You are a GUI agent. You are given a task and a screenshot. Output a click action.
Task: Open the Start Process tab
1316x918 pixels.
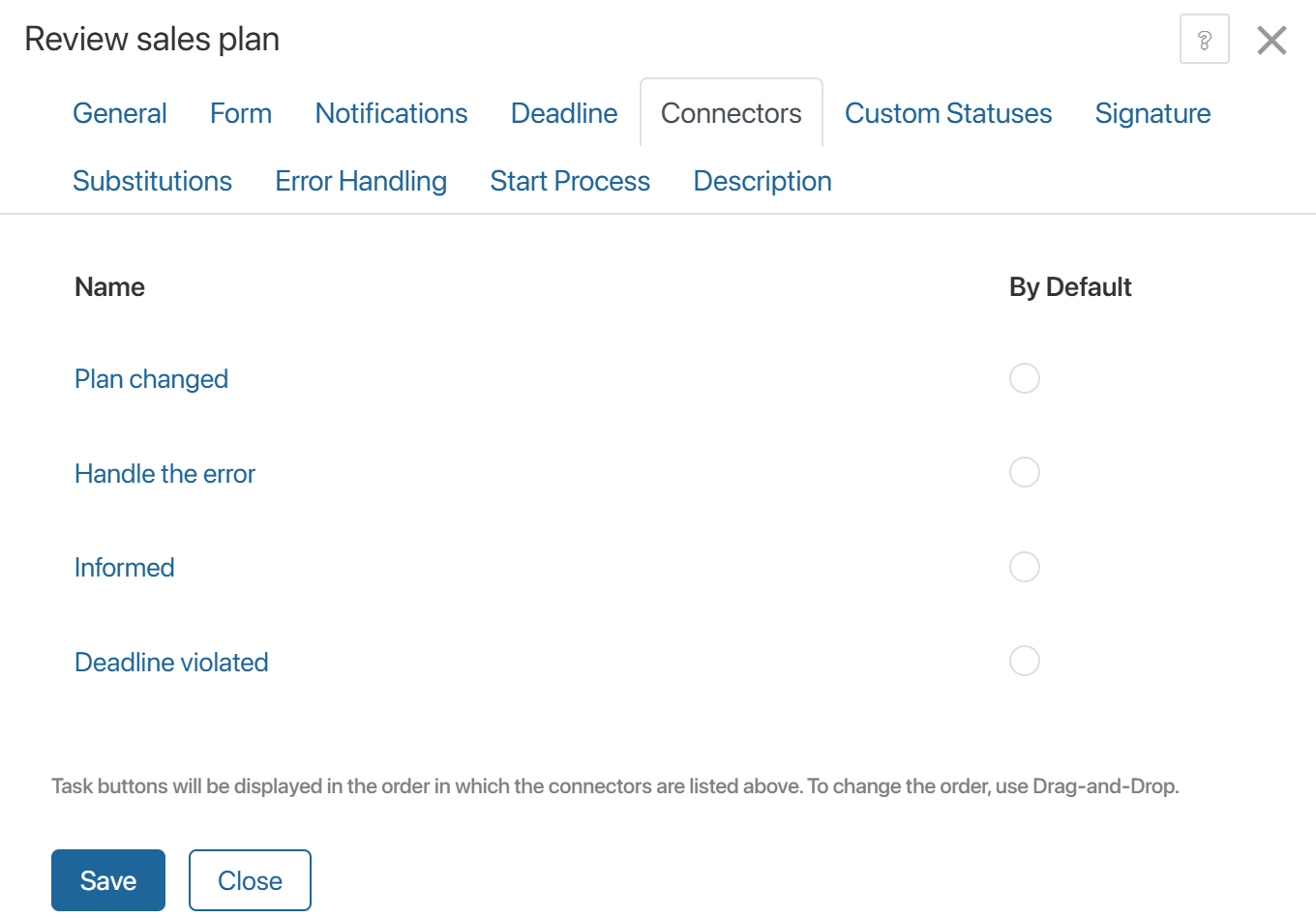tap(570, 181)
